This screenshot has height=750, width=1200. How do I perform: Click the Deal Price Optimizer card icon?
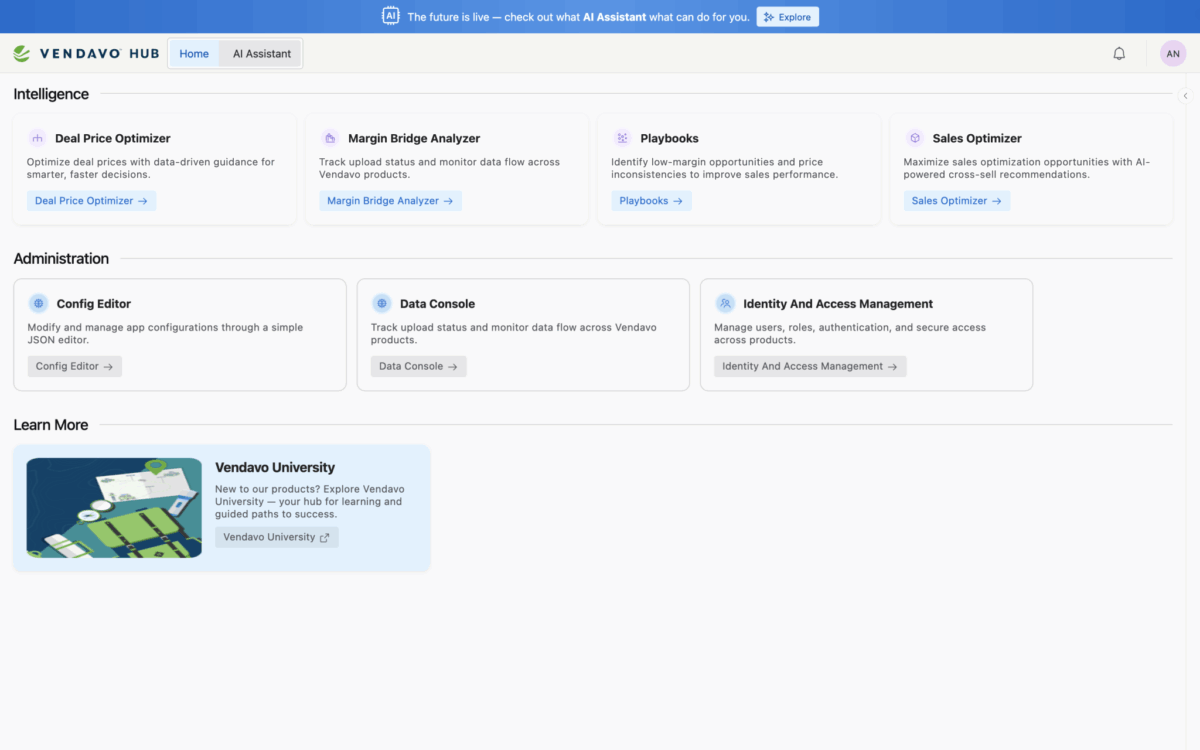(37, 138)
